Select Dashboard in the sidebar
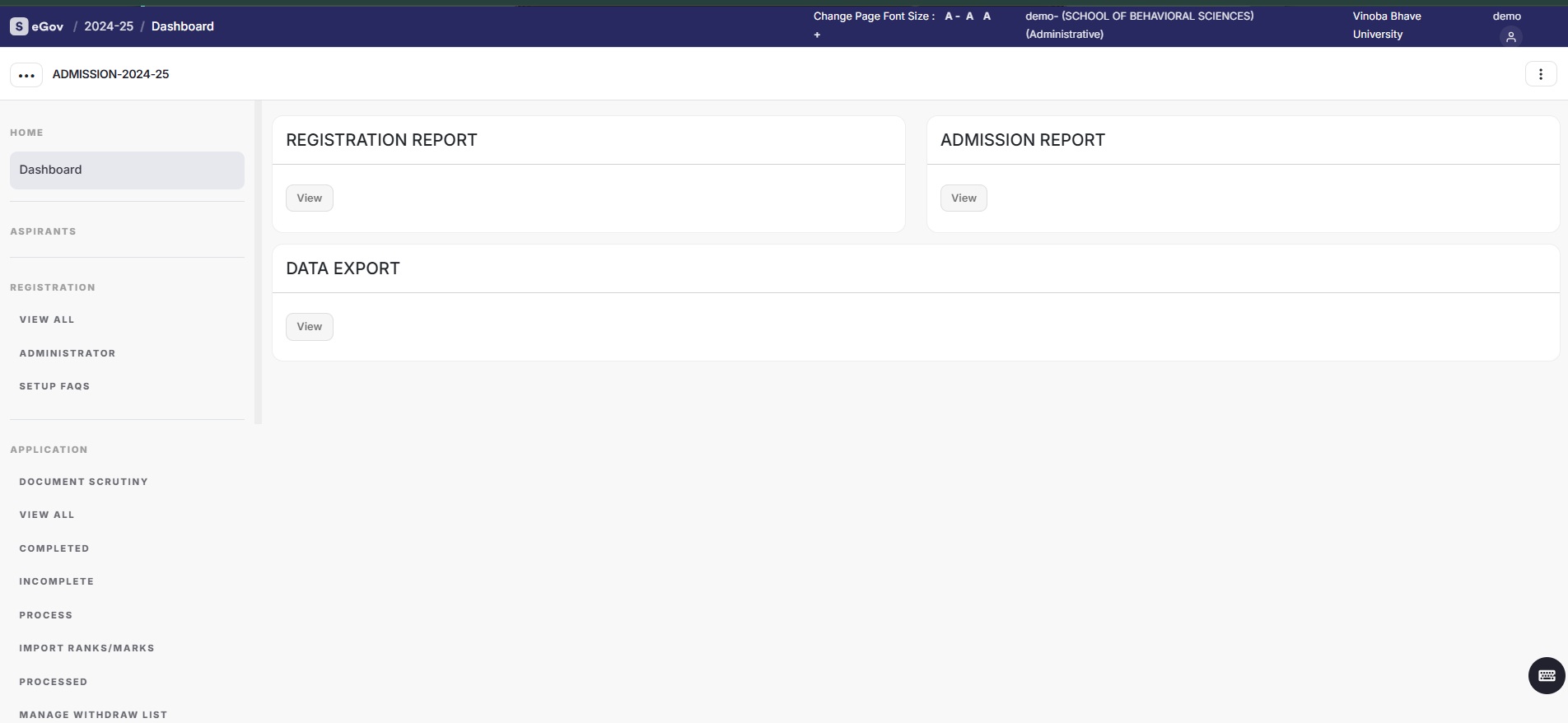The width and height of the screenshot is (1568, 723). click(x=127, y=170)
